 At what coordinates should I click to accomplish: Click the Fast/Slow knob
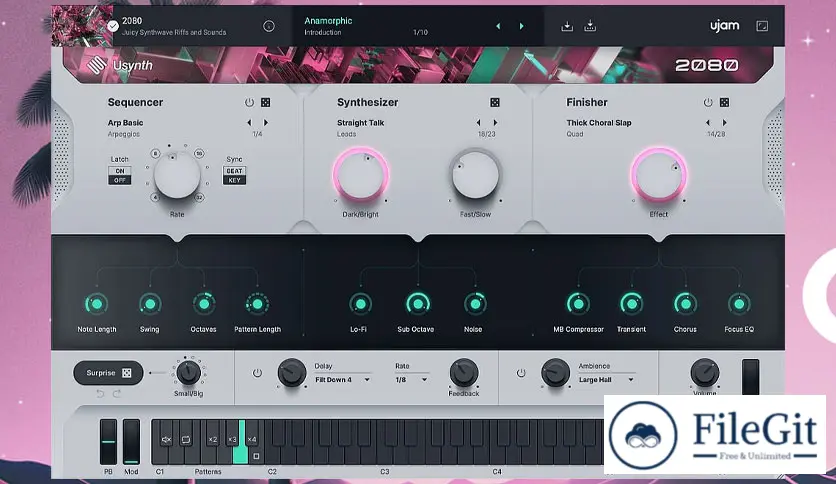coord(475,175)
